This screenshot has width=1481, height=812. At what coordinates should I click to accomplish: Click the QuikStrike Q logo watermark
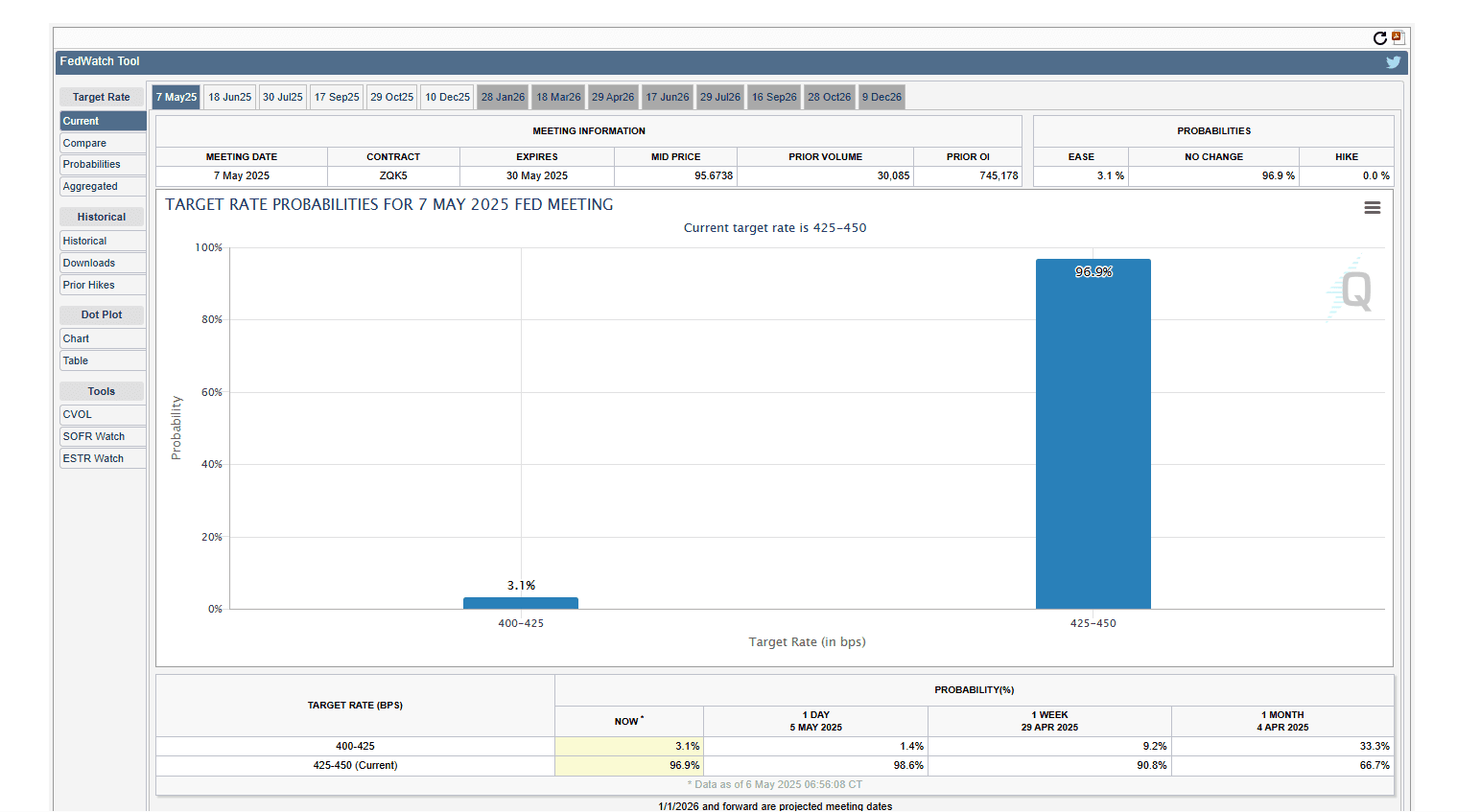point(1354,290)
